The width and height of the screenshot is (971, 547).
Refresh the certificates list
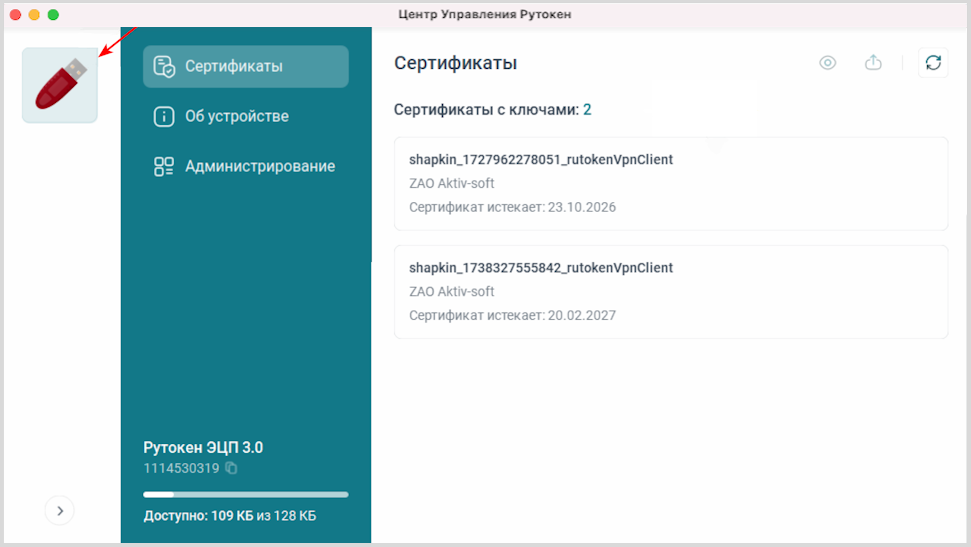(933, 63)
